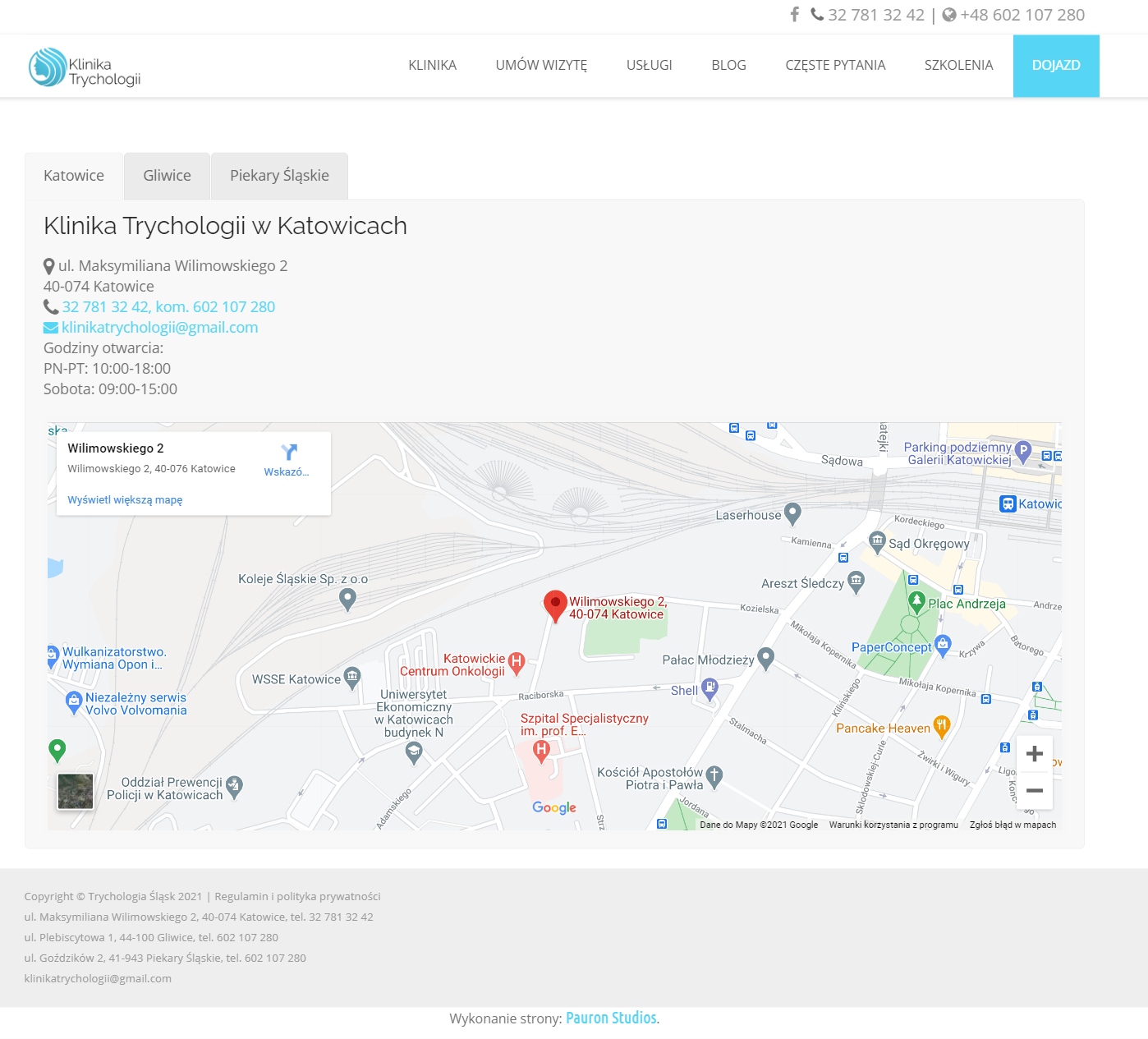This screenshot has width=1148, height=1039.
Task: Click the Pauron Studios link
Action: pos(611,1018)
